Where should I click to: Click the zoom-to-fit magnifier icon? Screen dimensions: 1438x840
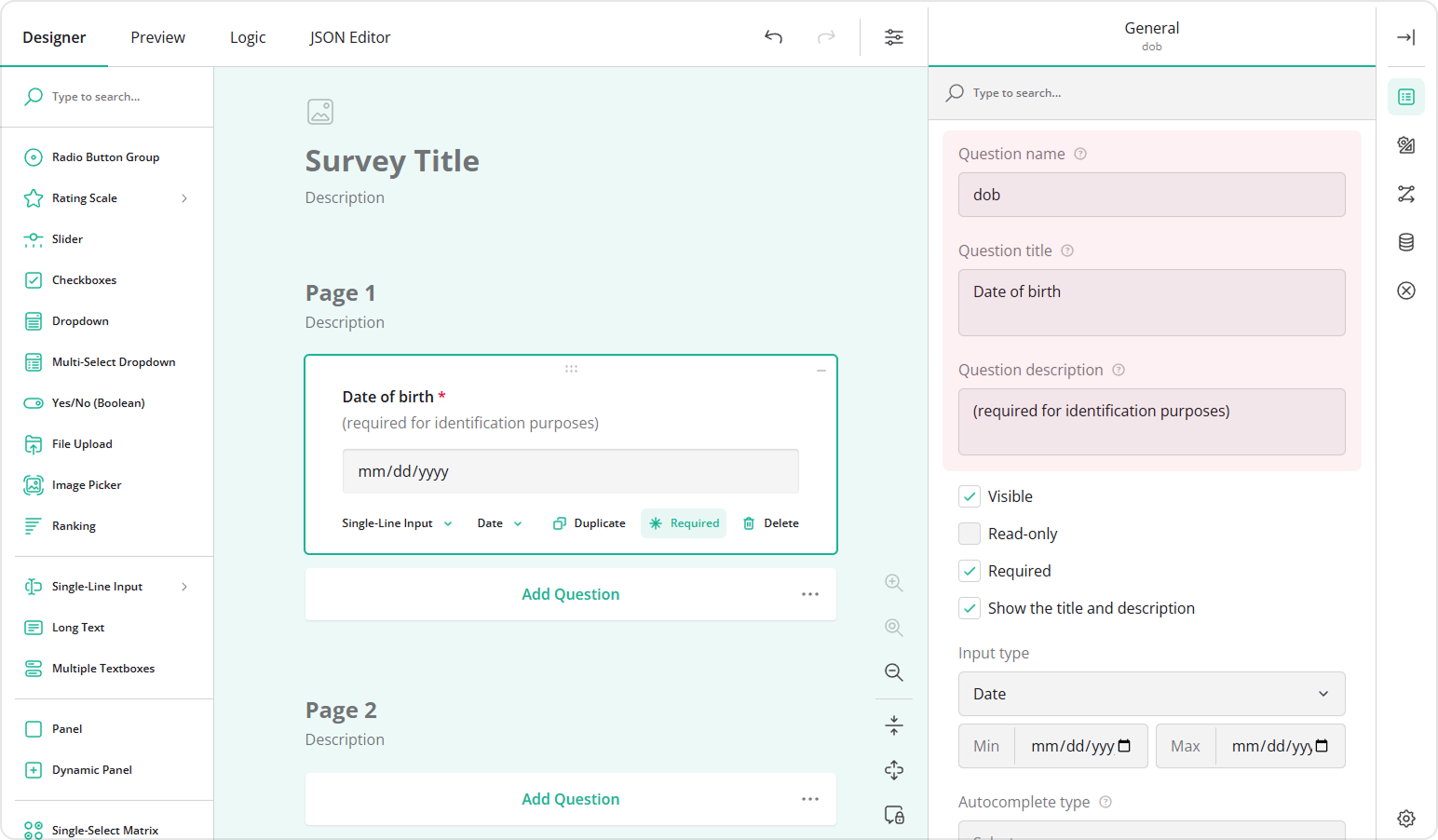893,628
